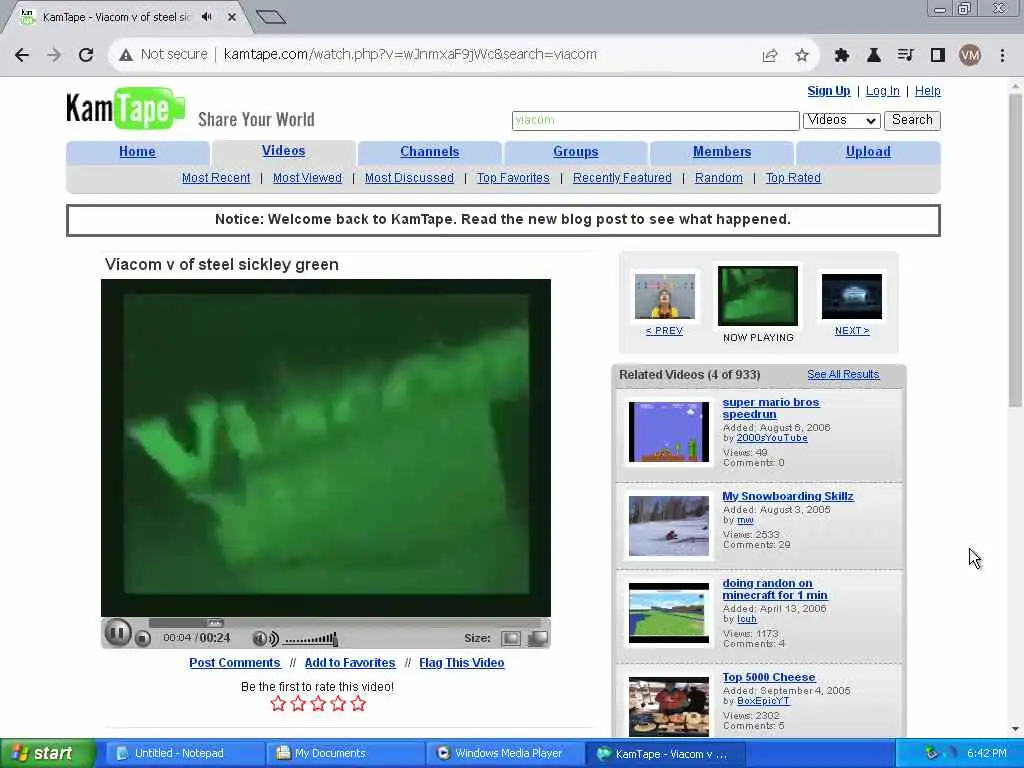Open the Windows start button

(x=47, y=753)
